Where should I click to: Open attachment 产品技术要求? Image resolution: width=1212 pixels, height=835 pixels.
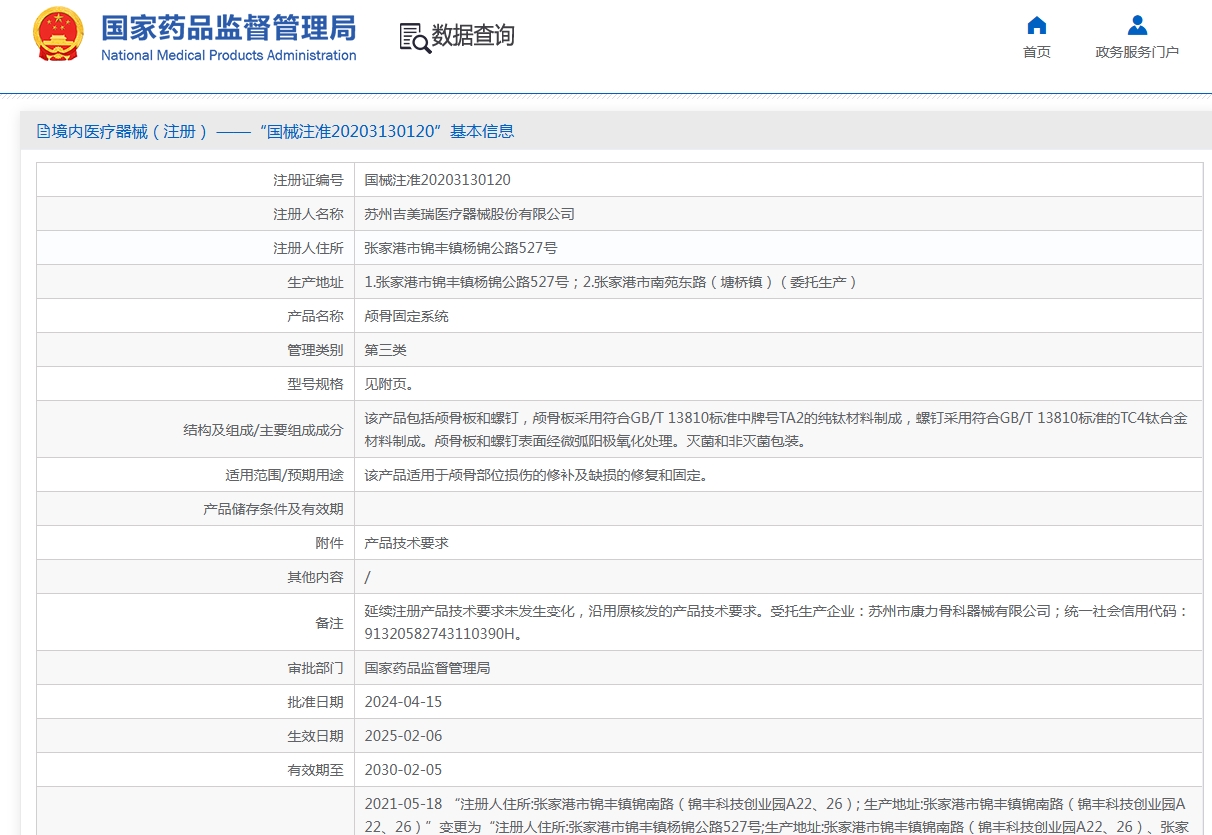coord(406,543)
